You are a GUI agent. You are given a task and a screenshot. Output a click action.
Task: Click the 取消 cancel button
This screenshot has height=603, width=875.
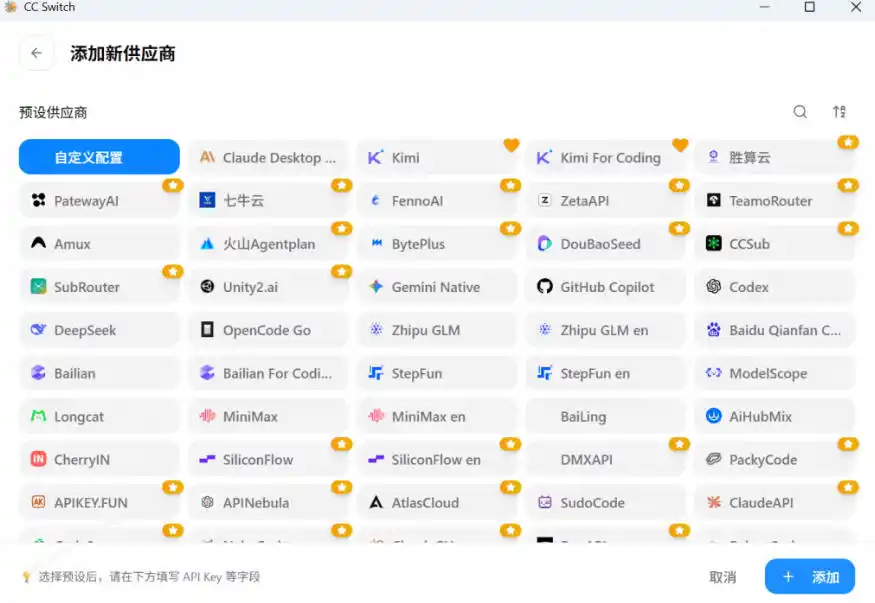[x=723, y=577]
